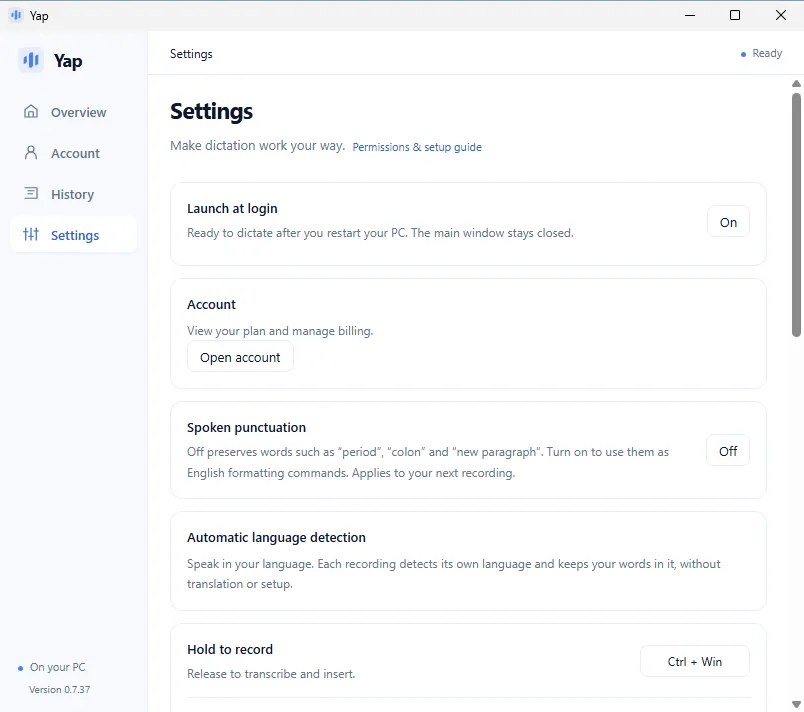Click the History list icon
The height and width of the screenshot is (712, 804).
pos(31,193)
